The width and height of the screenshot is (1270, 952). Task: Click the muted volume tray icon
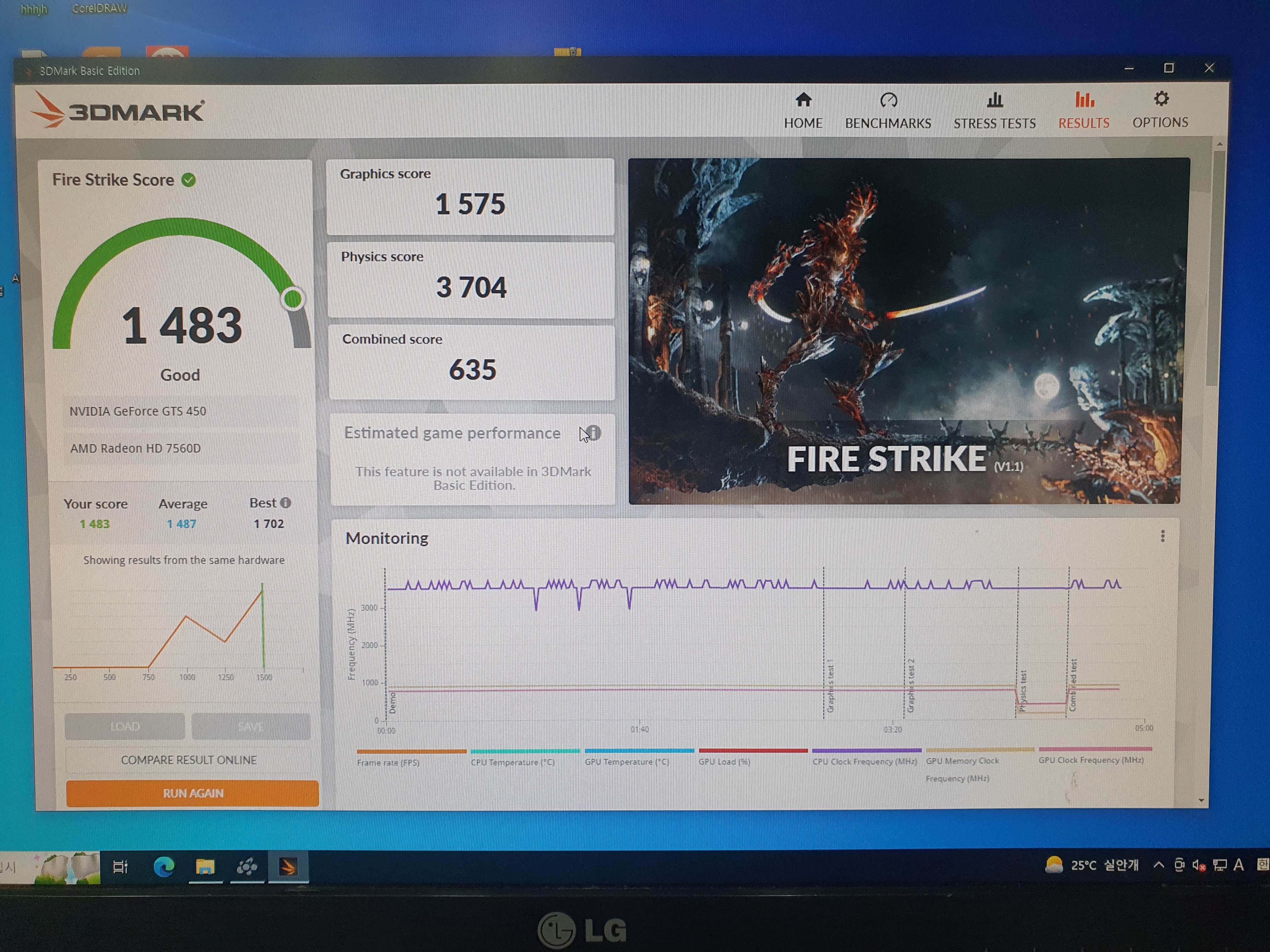pyautogui.click(x=1198, y=865)
